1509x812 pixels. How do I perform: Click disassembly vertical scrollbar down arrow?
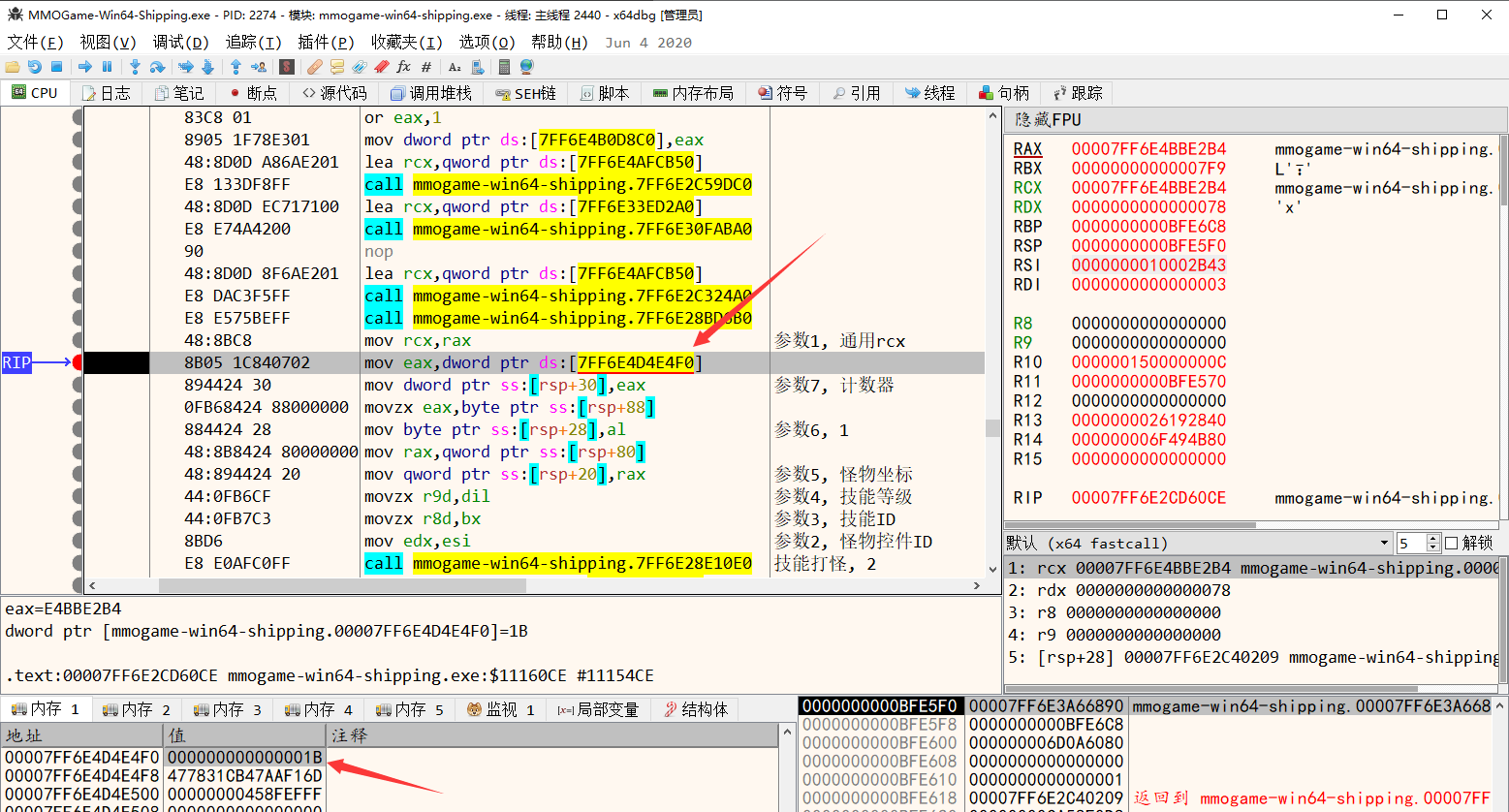(x=992, y=570)
